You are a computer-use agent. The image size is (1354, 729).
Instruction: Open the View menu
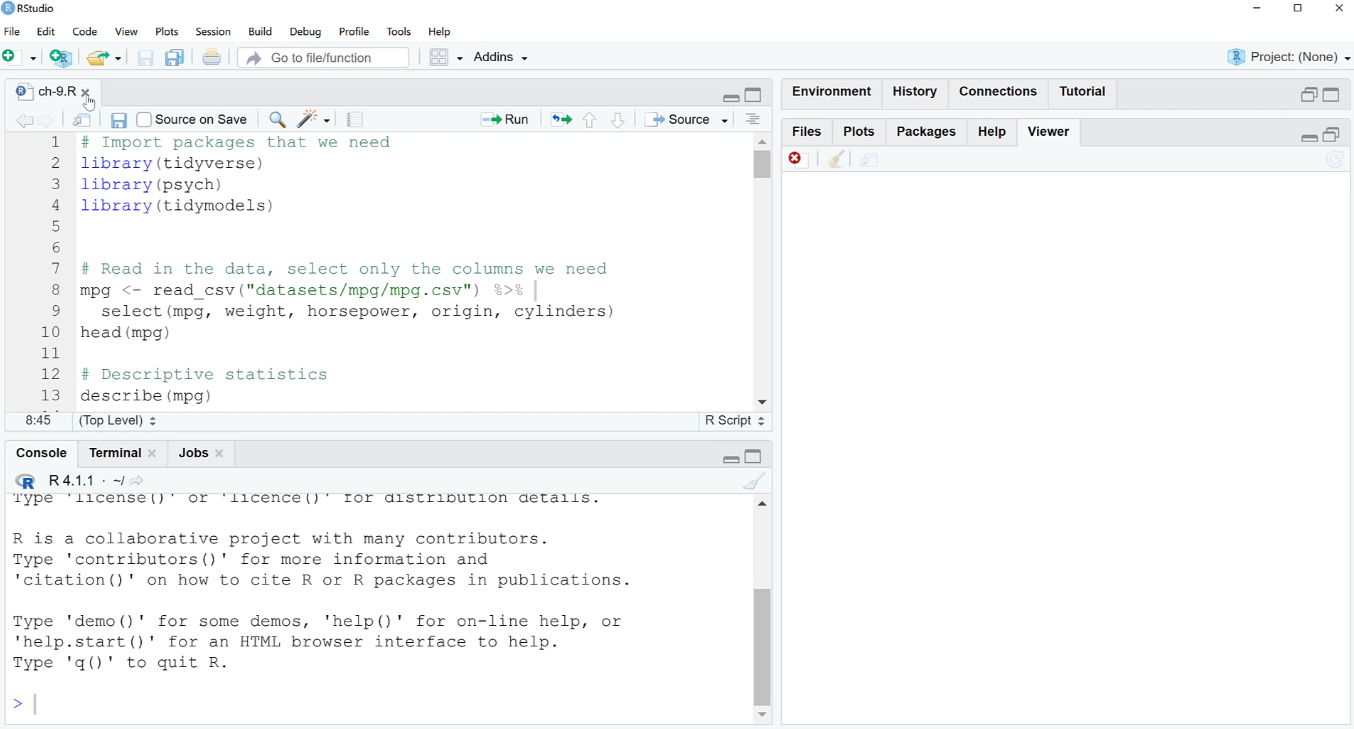(x=126, y=32)
